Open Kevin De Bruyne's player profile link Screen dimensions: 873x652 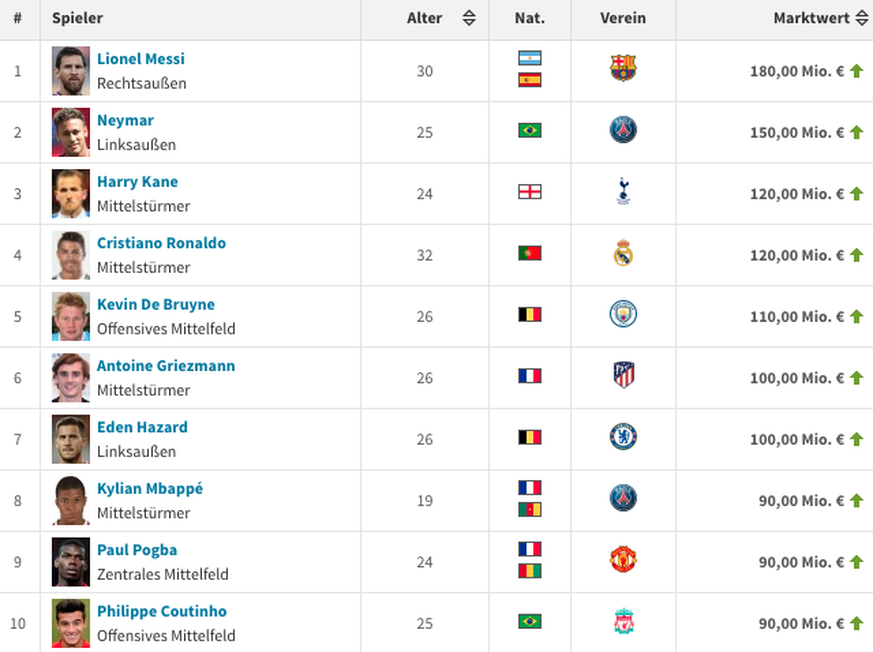pos(156,304)
